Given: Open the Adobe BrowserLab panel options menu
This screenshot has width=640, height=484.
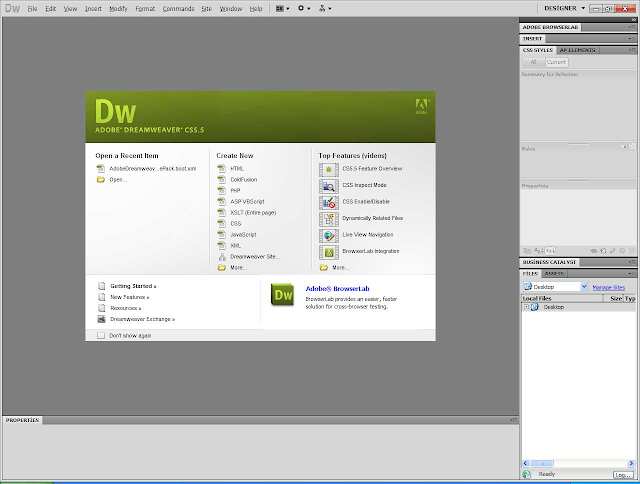Looking at the screenshot, I should (x=631, y=27).
